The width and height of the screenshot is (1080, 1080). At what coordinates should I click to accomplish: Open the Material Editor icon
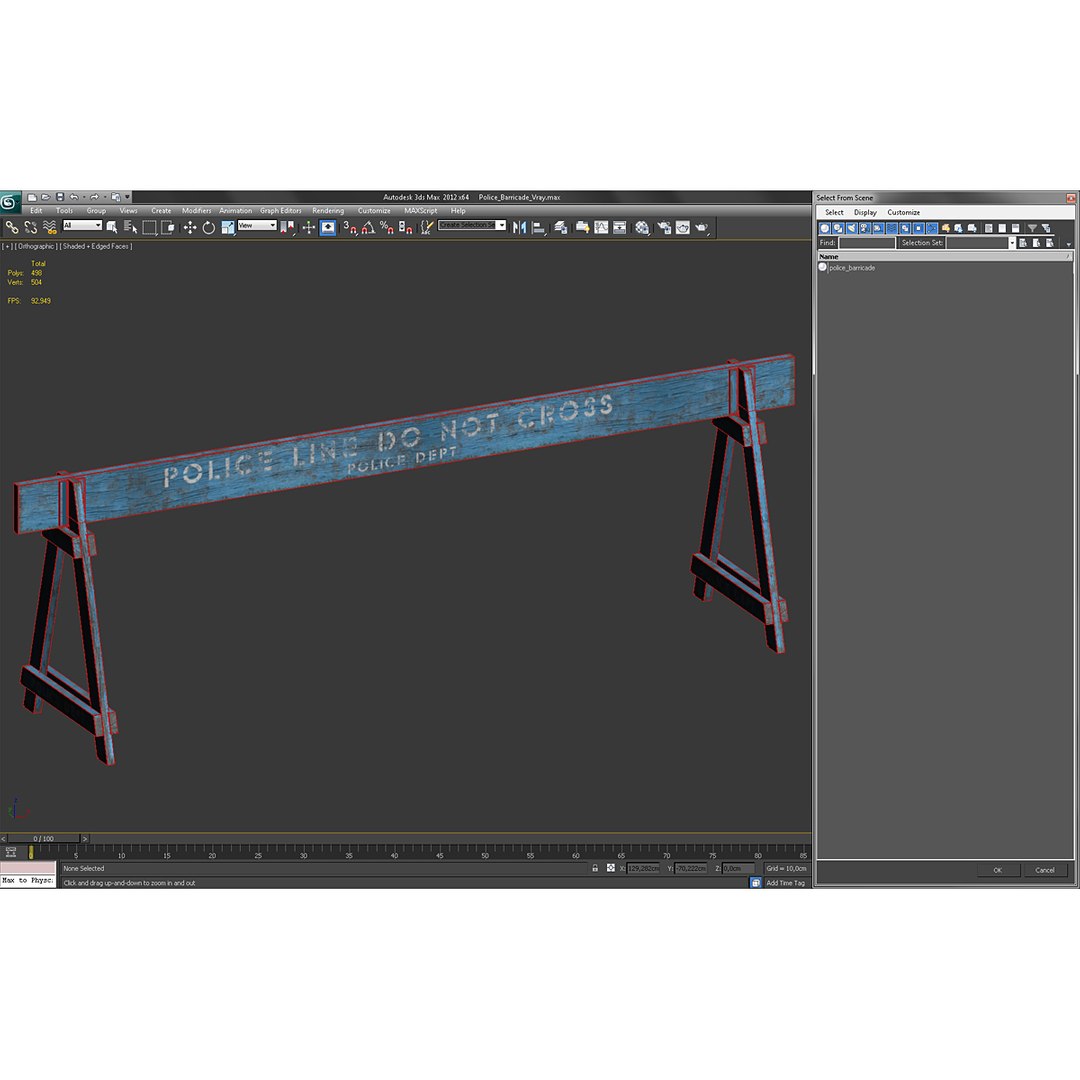(642, 227)
